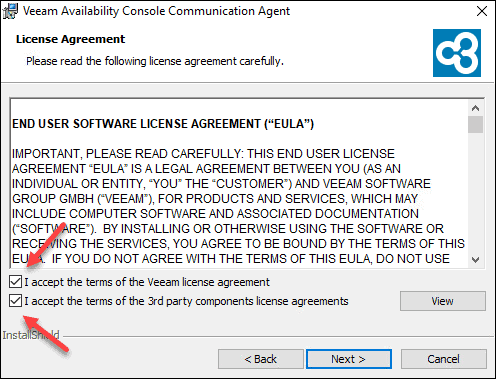Click the window title bar text
This screenshot has width=496, height=379.
click(156, 11)
